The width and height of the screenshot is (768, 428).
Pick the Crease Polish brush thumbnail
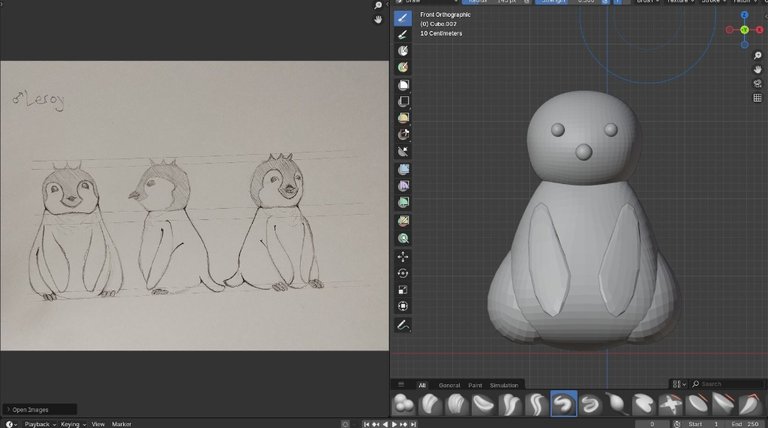510,404
